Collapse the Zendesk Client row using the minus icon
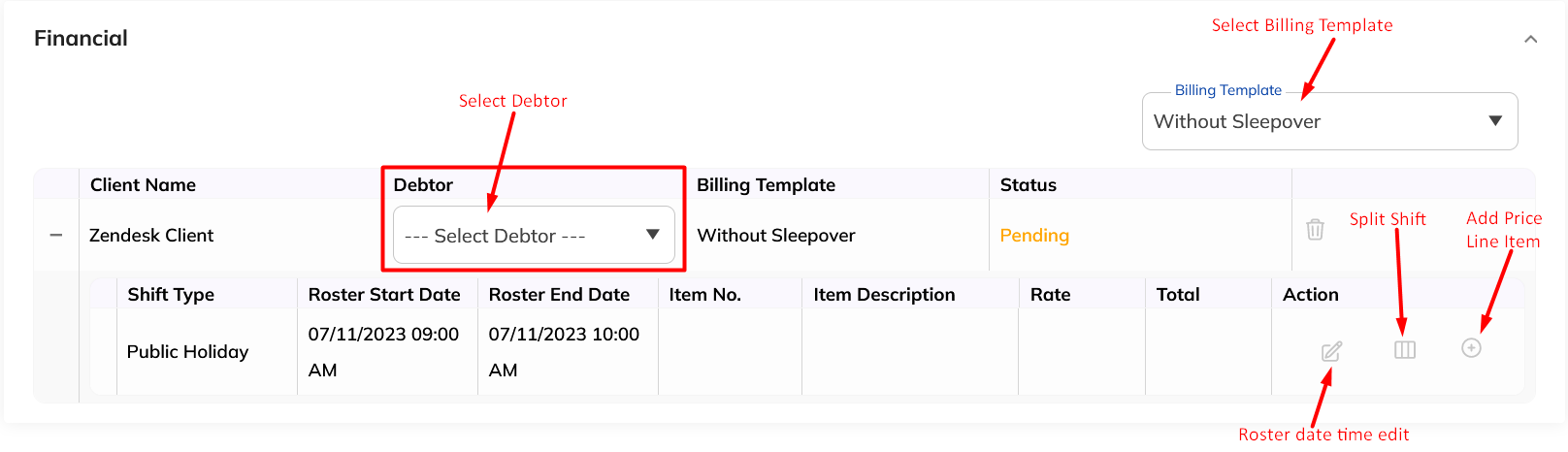This screenshot has height=452, width=1568. 56,235
